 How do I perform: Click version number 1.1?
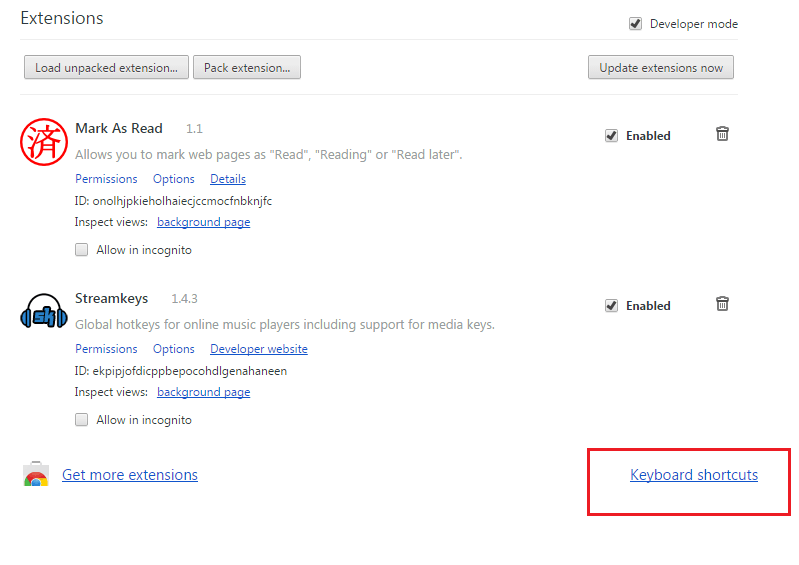tap(194, 128)
